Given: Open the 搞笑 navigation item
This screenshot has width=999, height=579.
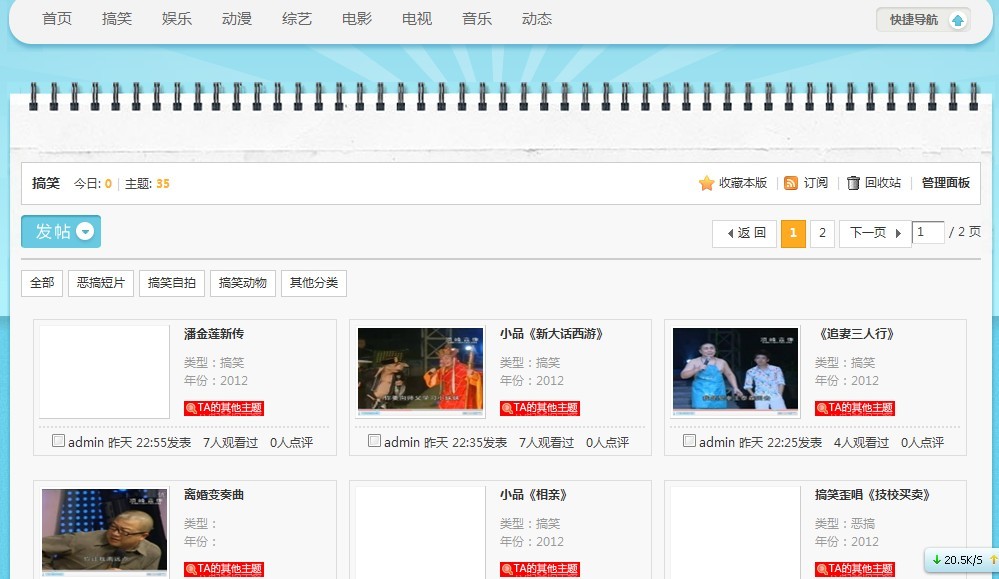Looking at the screenshot, I should point(117,19).
